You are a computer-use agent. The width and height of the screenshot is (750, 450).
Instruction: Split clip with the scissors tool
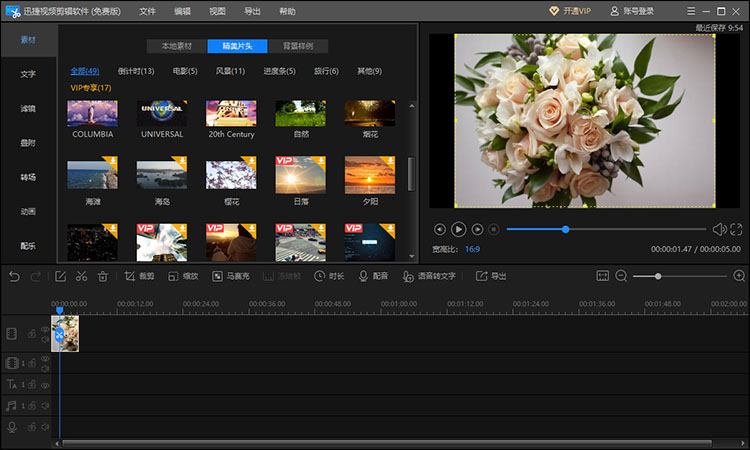pos(81,276)
